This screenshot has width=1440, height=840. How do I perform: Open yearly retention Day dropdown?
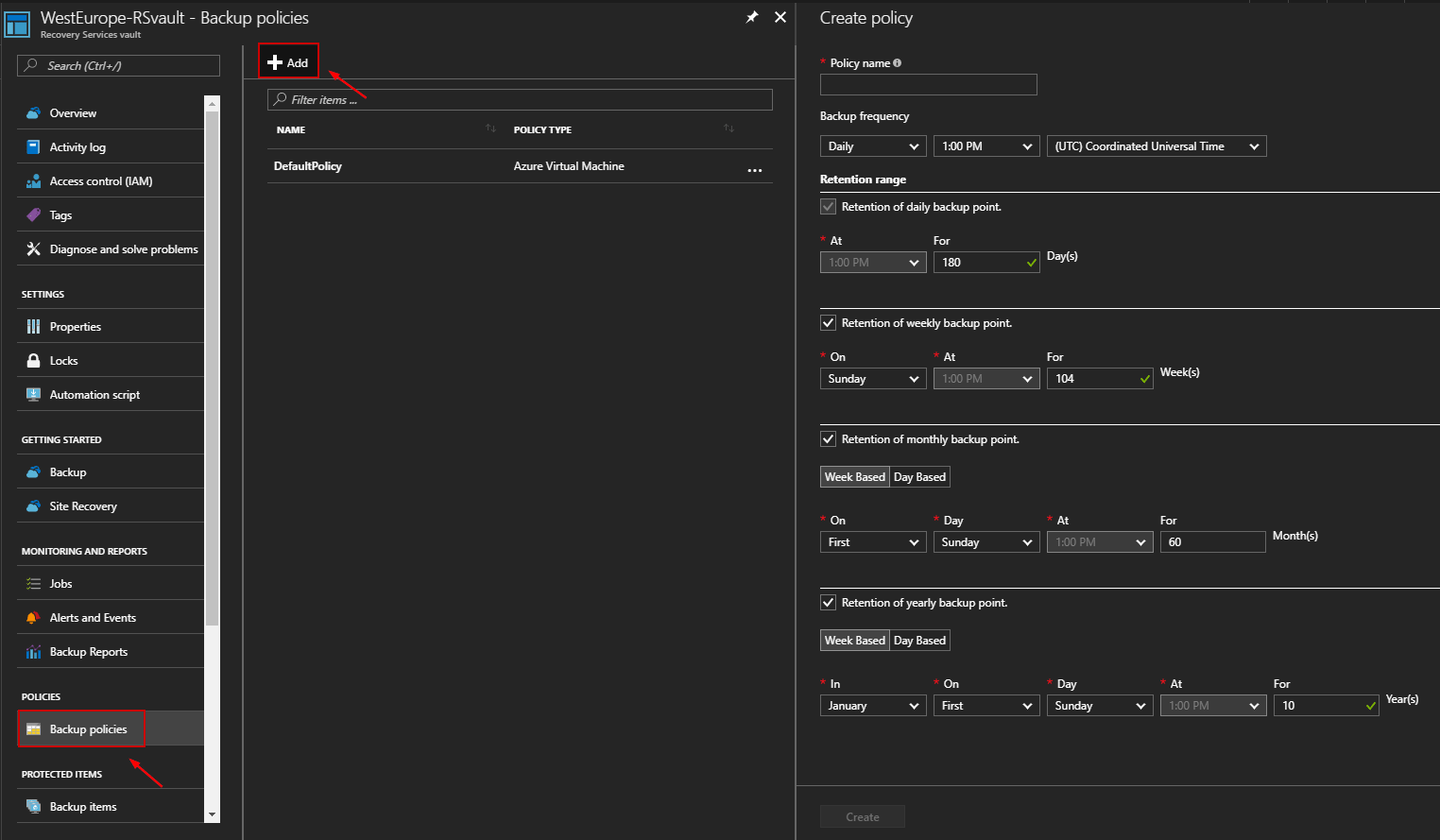tap(1100, 706)
